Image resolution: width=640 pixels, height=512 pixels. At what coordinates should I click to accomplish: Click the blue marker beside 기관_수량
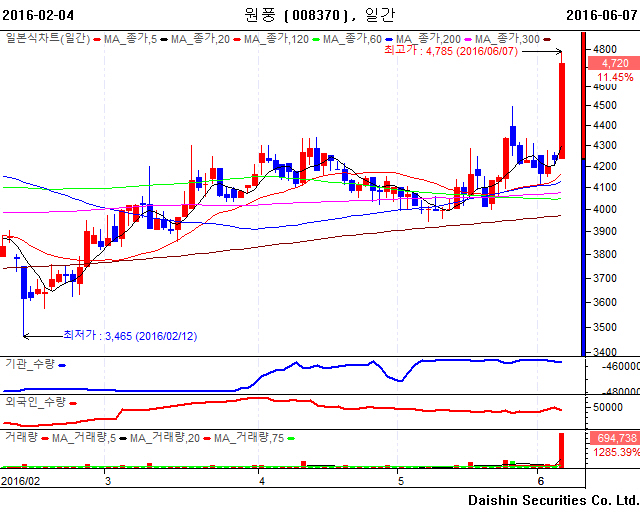click(x=62, y=365)
